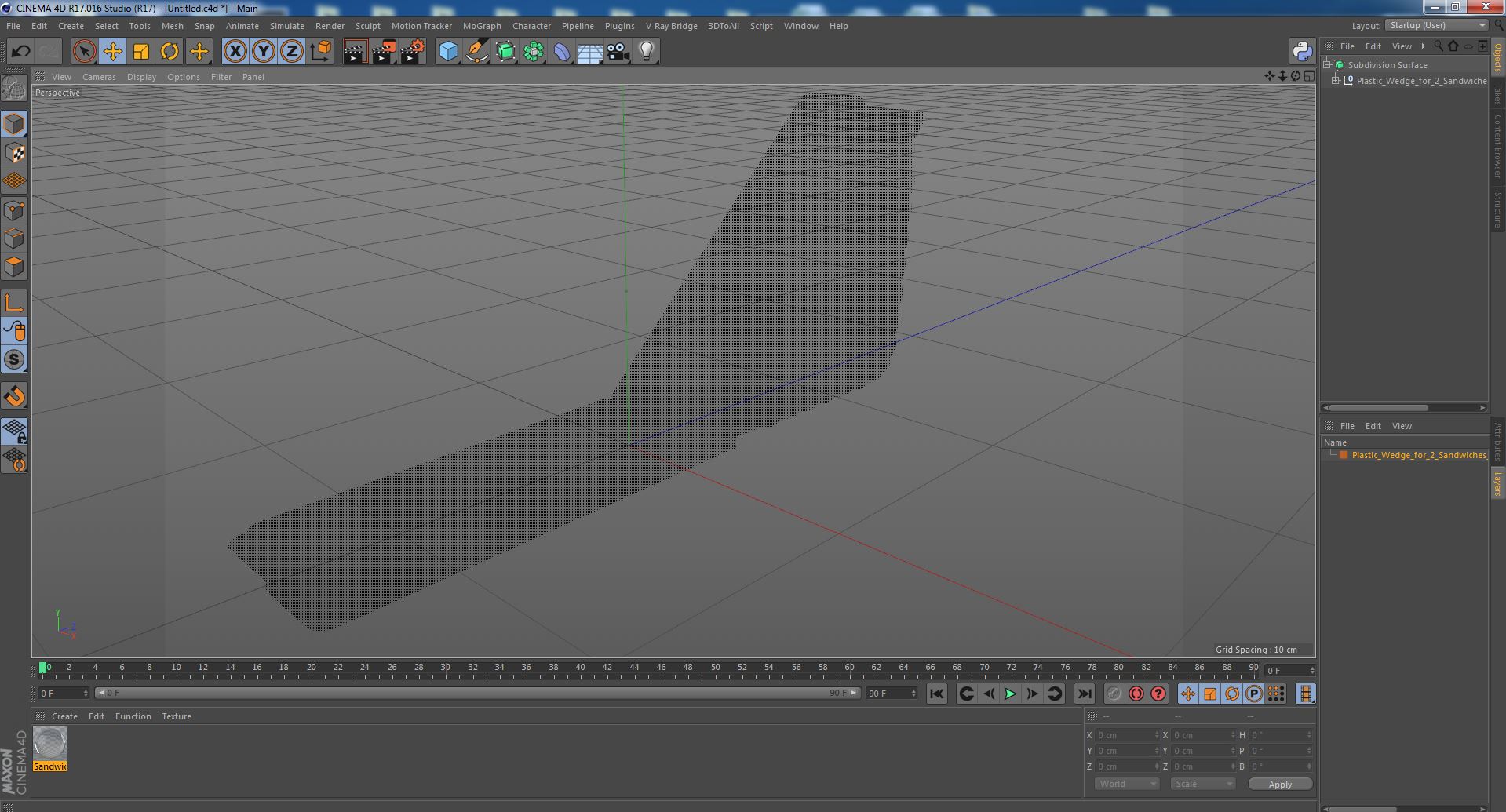Open the Array modeling objects icon
1506x812 pixels.
click(534, 52)
